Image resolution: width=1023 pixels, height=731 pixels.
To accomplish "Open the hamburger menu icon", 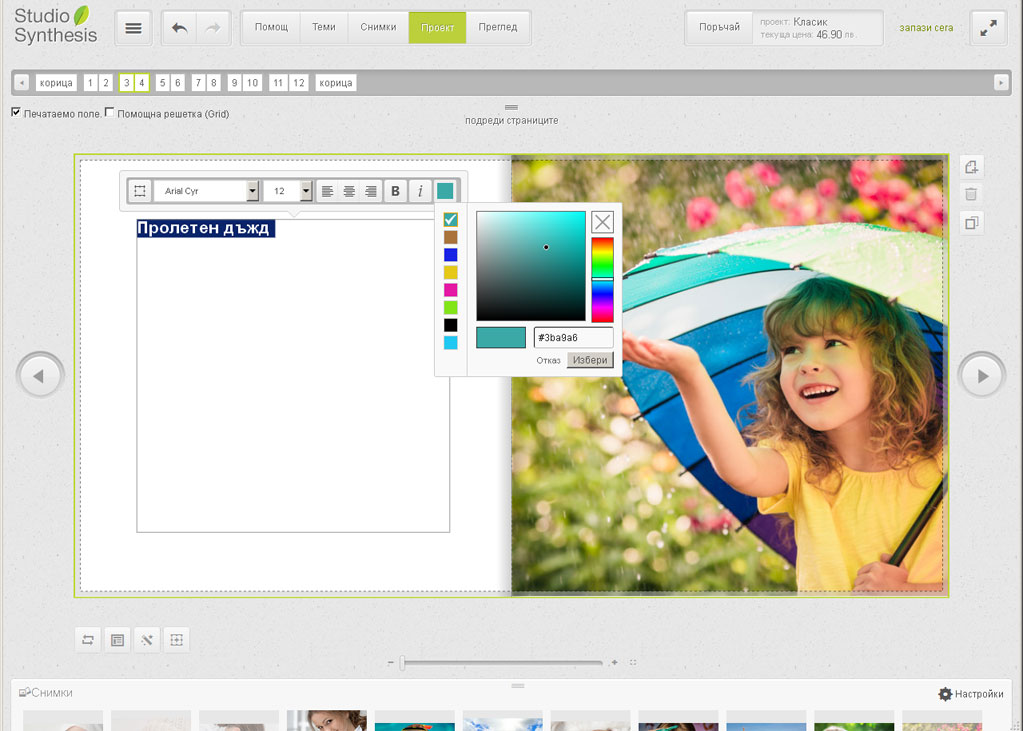I will click(134, 28).
